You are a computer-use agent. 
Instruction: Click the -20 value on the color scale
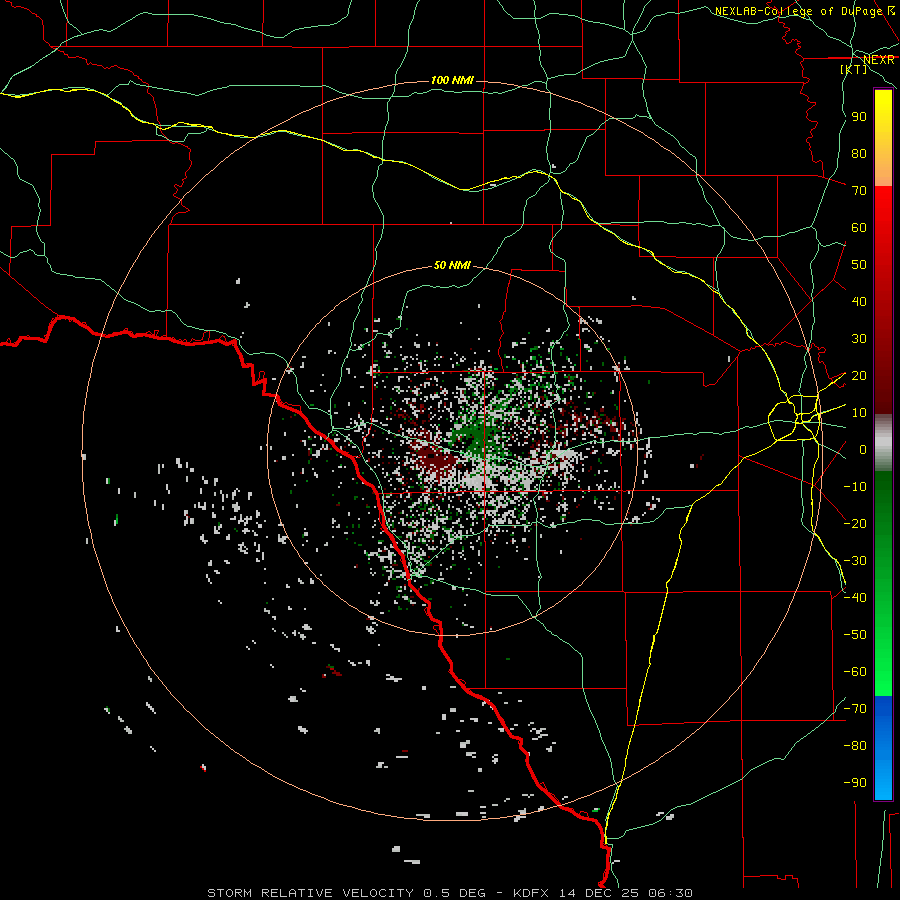855,523
